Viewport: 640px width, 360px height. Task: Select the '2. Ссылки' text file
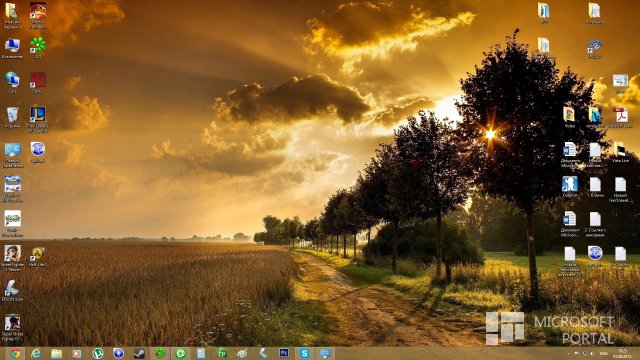point(595,224)
